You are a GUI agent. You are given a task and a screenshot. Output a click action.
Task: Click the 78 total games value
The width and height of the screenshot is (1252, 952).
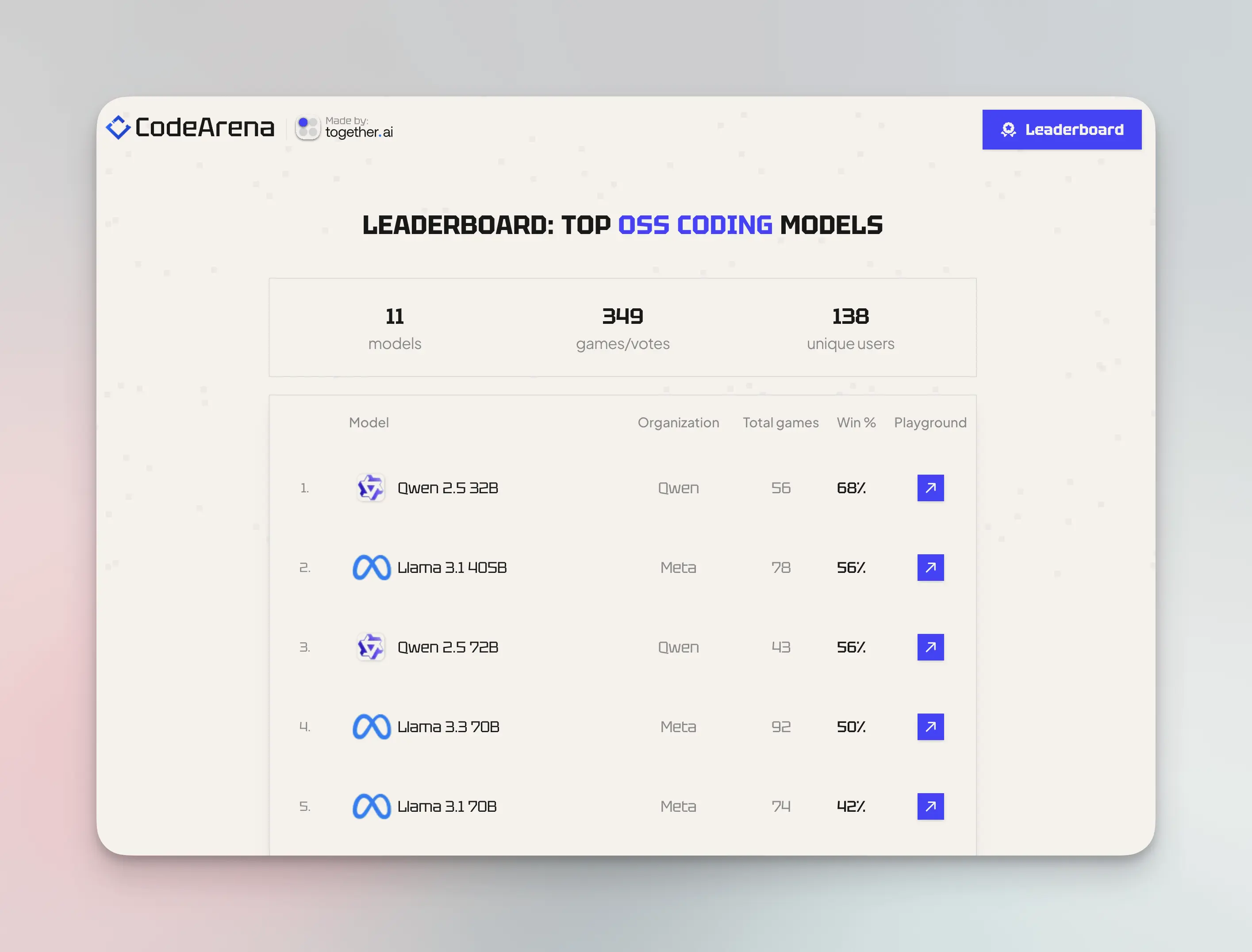[x=780, y=567]
